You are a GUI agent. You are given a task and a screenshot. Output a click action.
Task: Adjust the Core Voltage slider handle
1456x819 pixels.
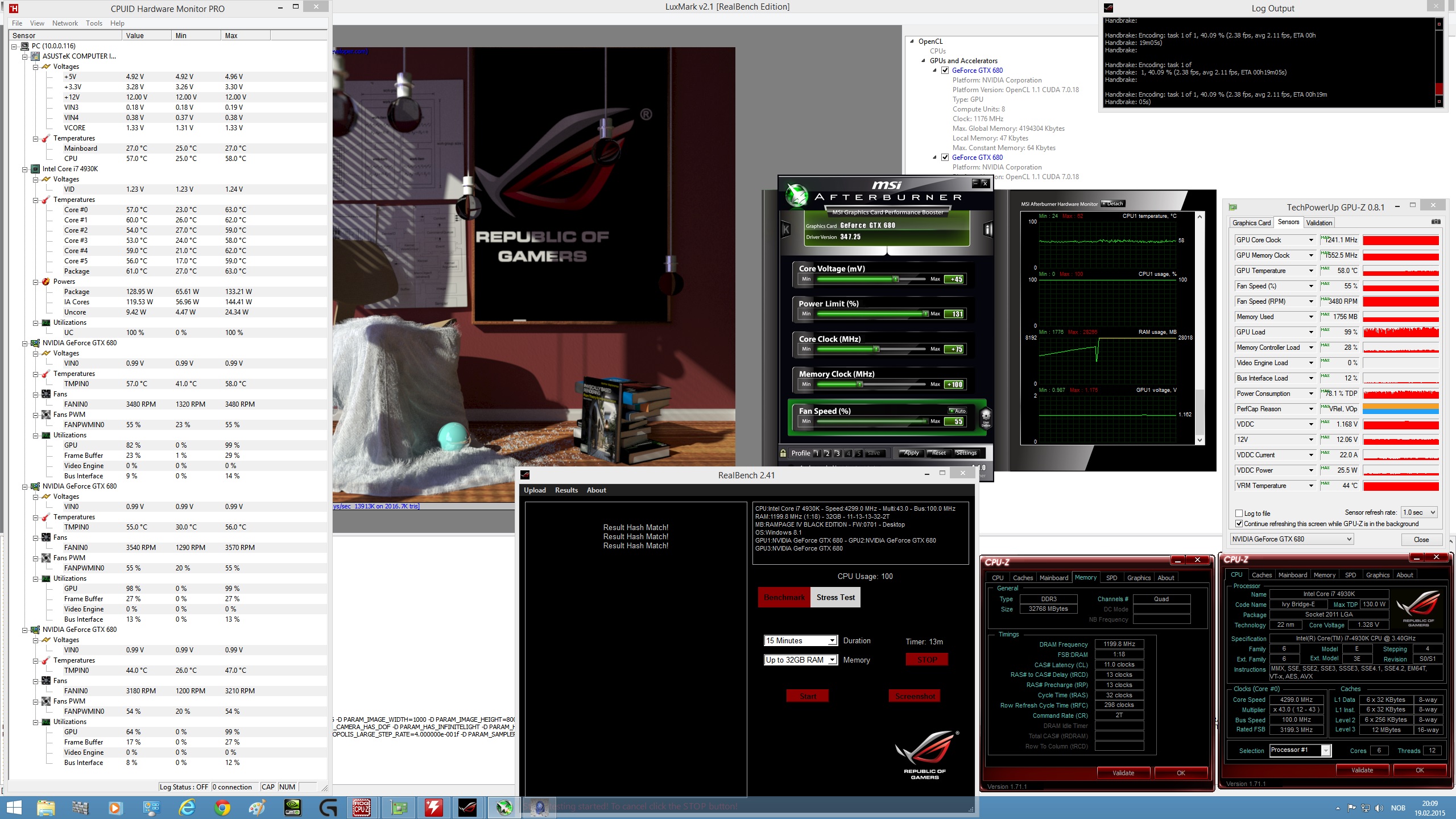click(896, 279)
